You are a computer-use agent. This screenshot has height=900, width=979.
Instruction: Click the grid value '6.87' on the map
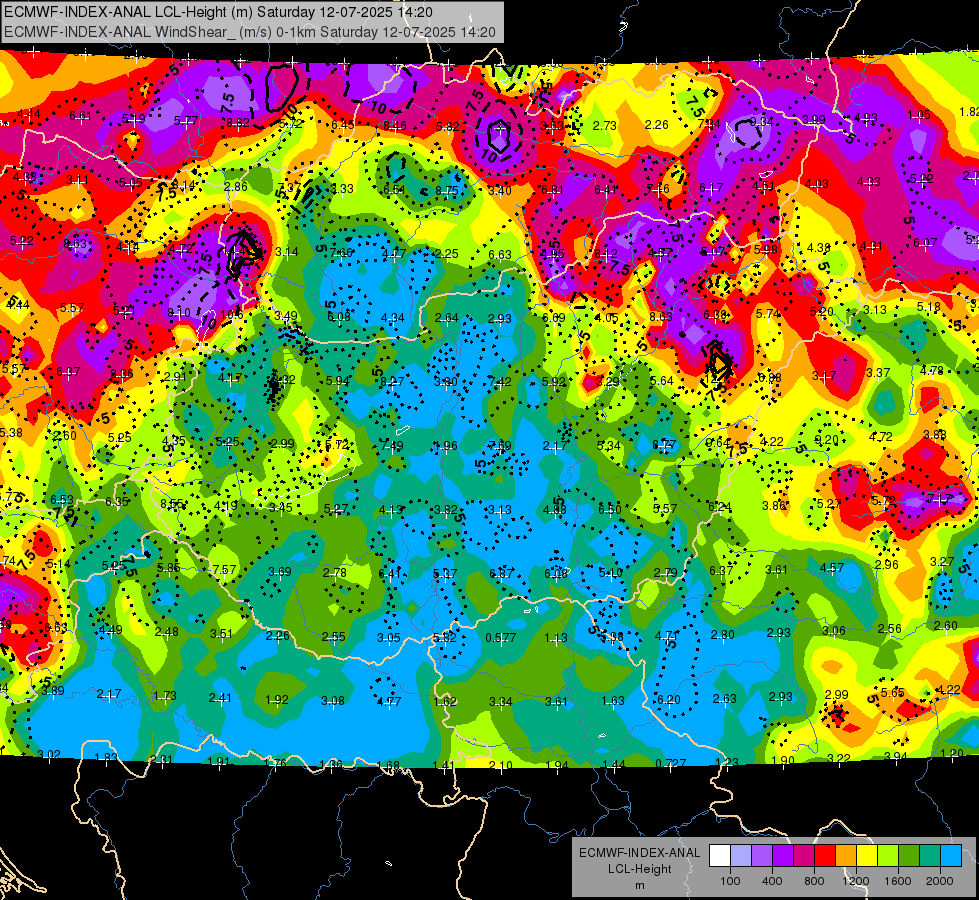pyautogui.click(x=501, y=573)
